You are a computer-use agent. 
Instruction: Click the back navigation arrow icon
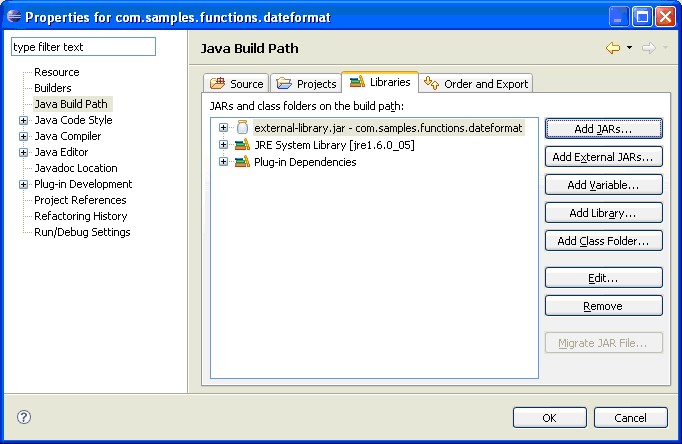[x=613, y=48]
